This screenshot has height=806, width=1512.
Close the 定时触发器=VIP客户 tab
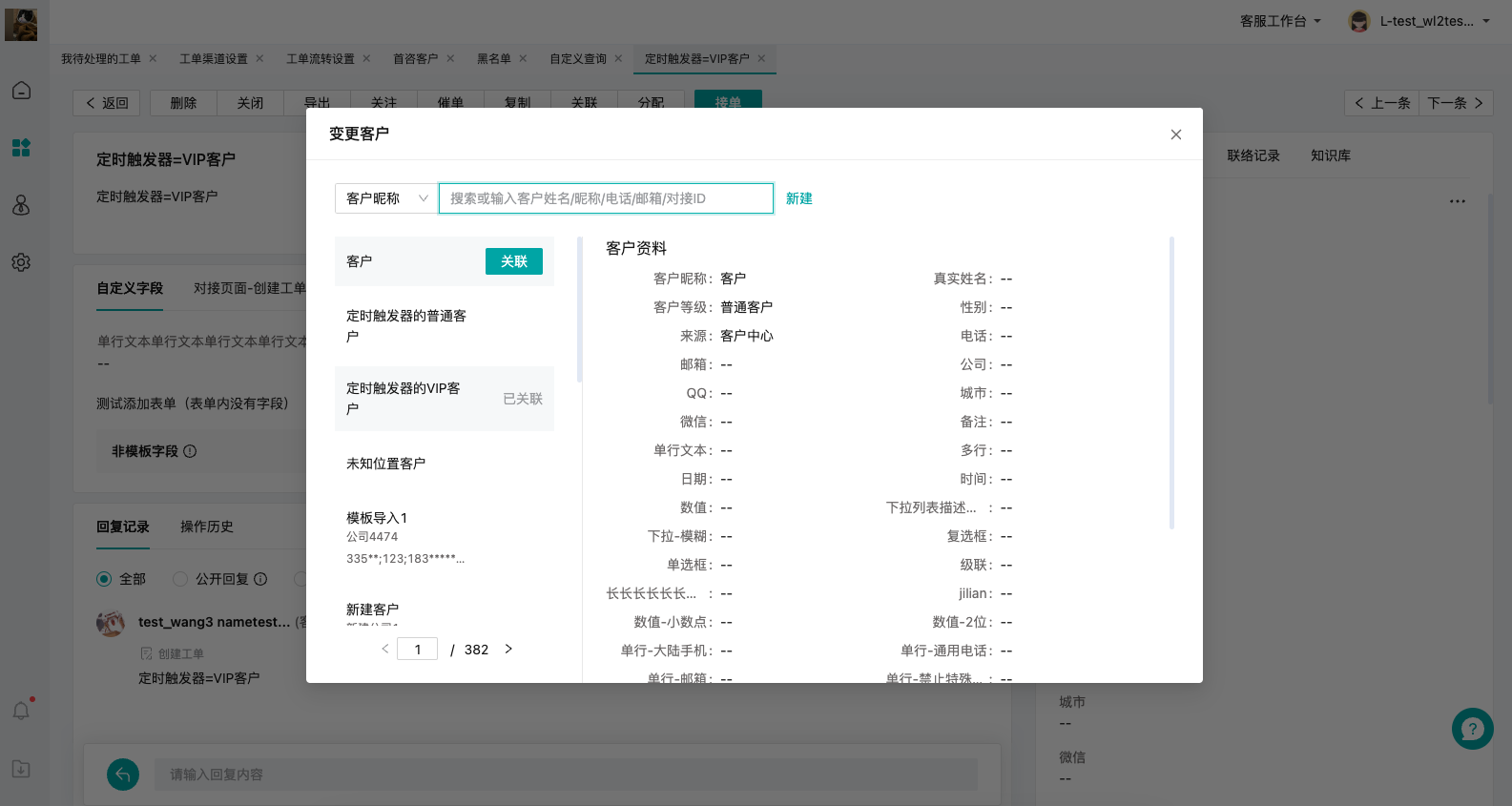click(761, 59)
